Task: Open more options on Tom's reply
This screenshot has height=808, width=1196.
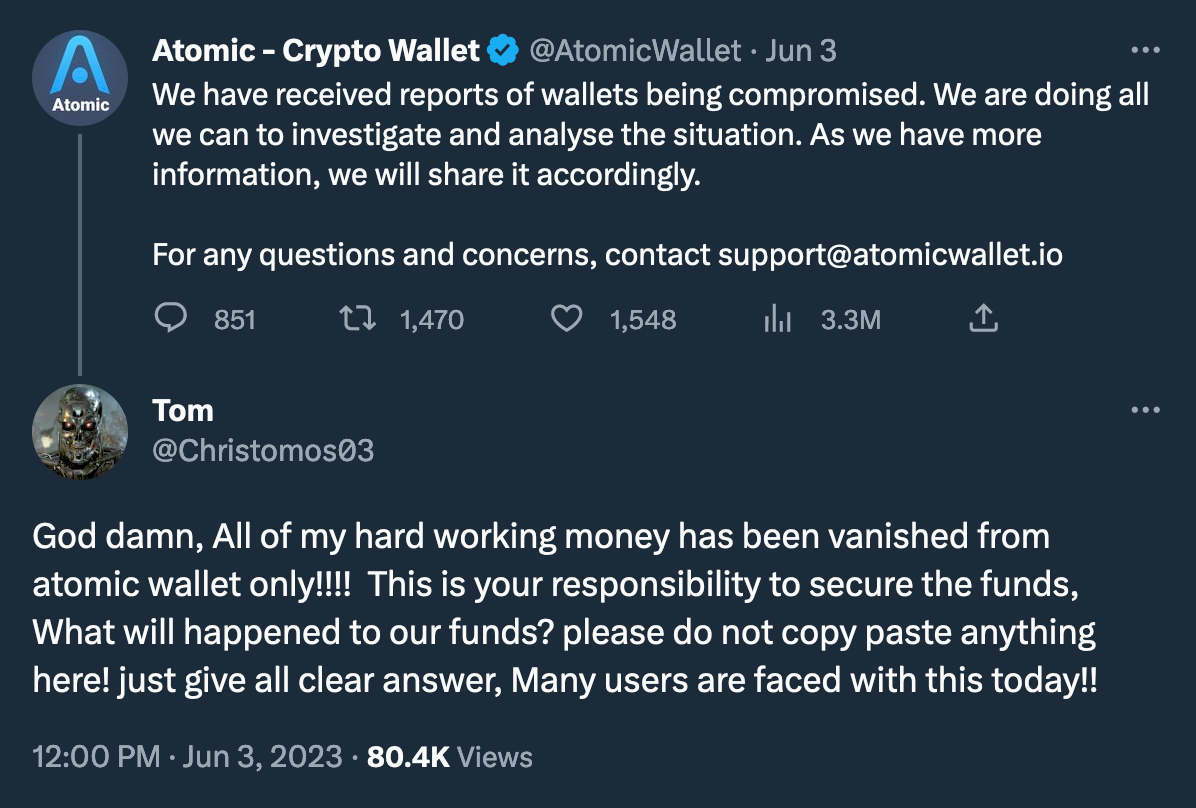Action: click(1144, 410)
